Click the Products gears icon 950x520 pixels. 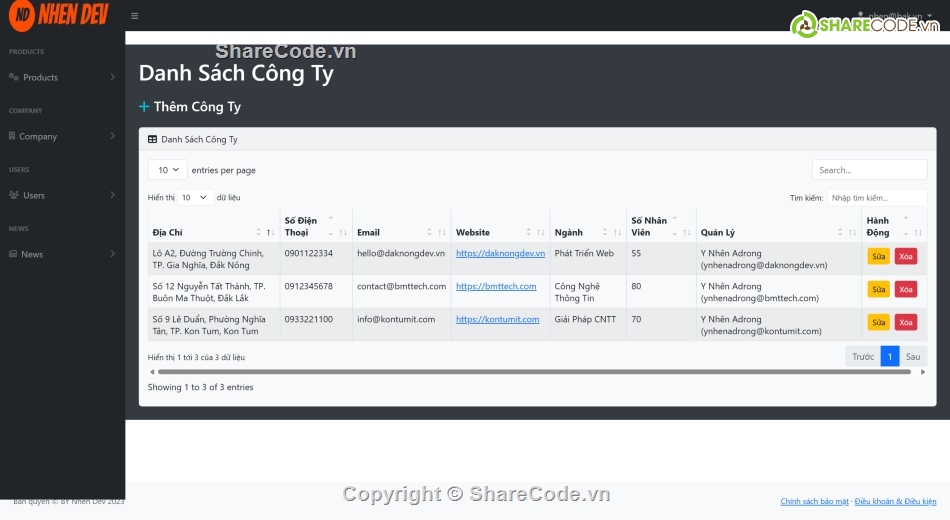point(13,77)
